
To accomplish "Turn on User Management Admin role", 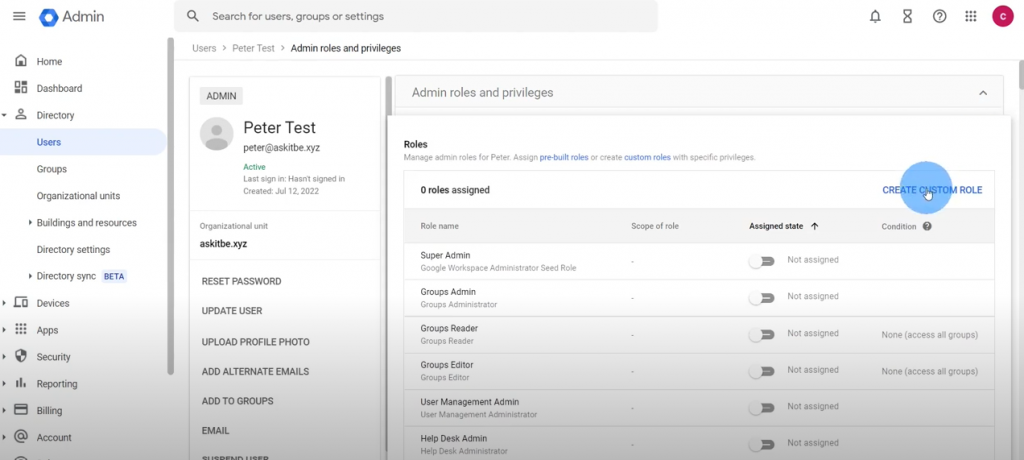I will (762, 407).
